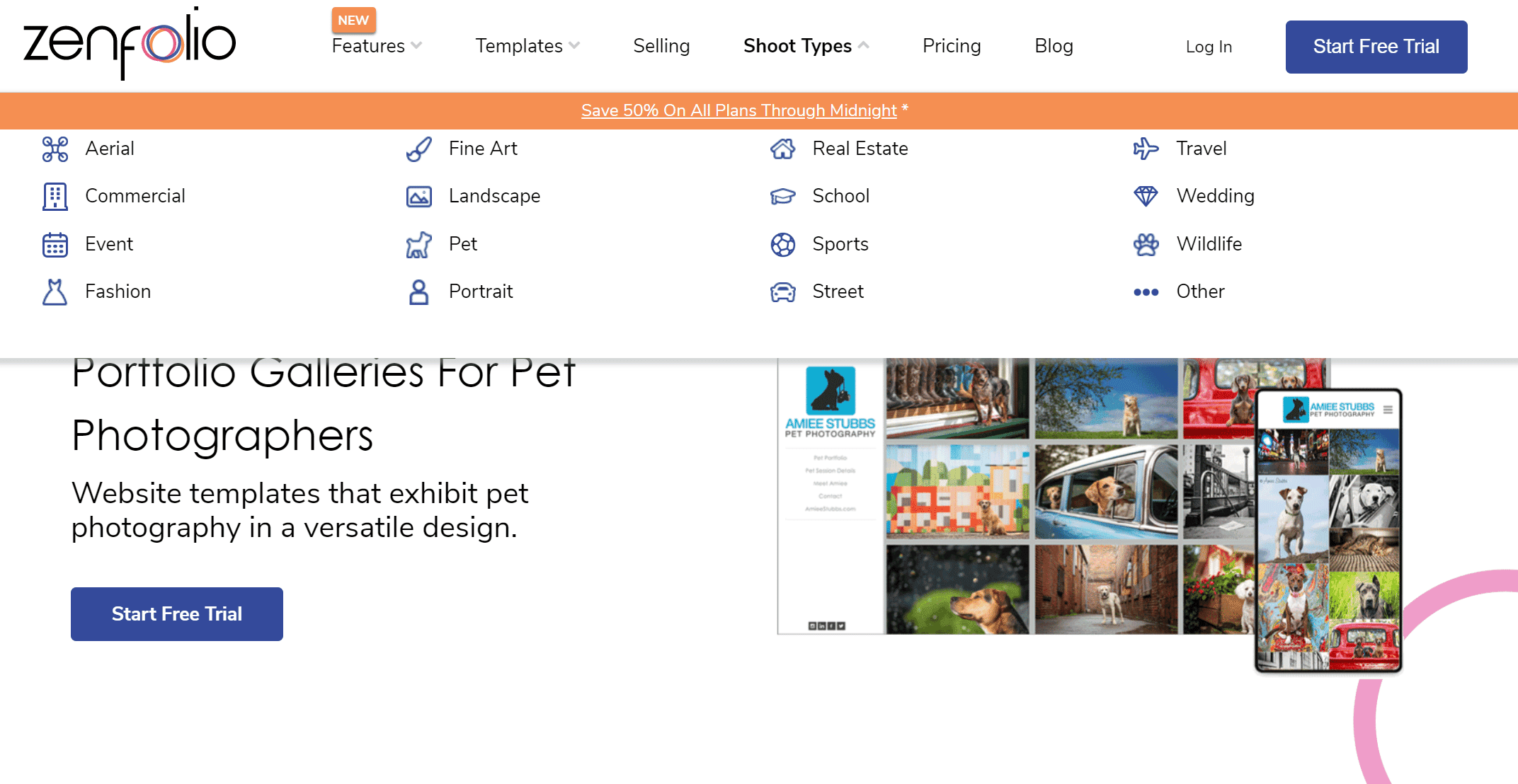Click the Pet dog icon
Image resolution: width=1518 pixels, height=784 pixels.
419,245
